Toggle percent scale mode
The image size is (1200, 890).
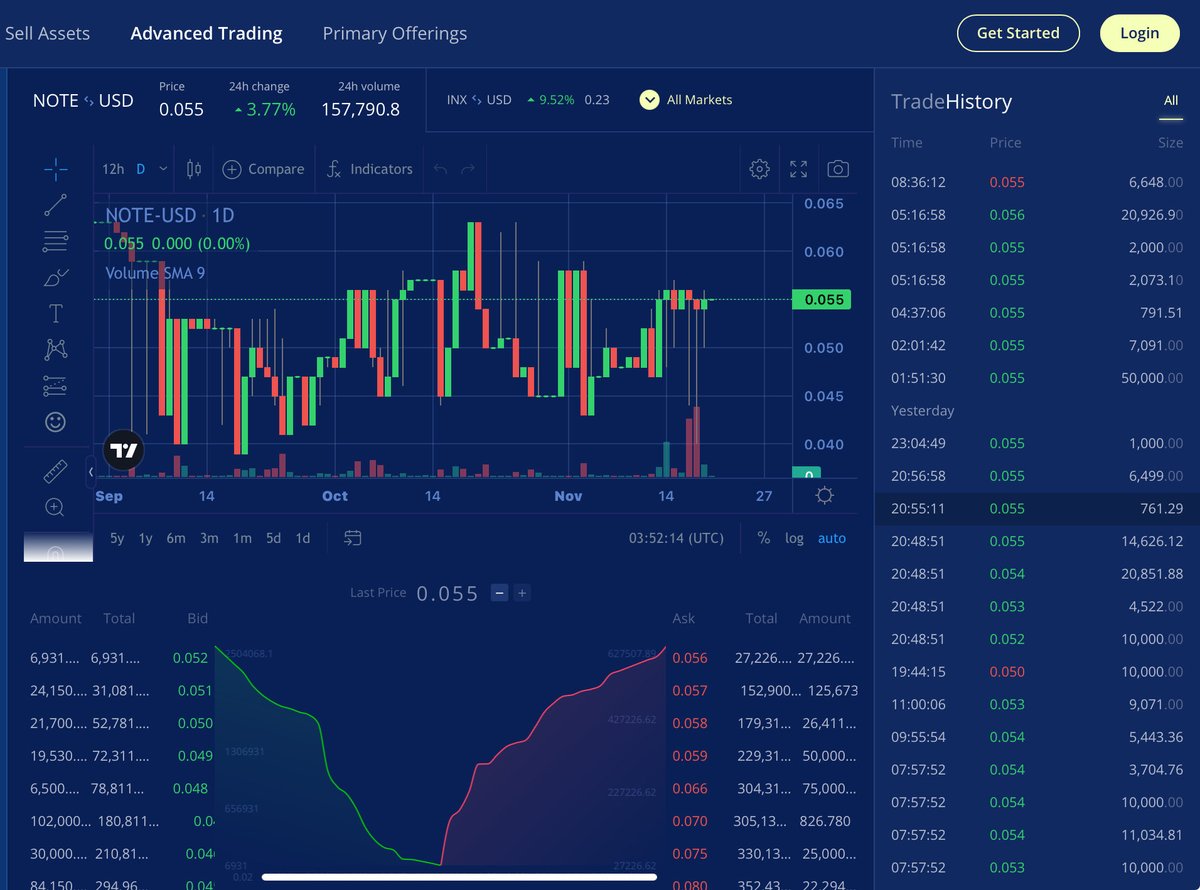click(x=764, y=538)
